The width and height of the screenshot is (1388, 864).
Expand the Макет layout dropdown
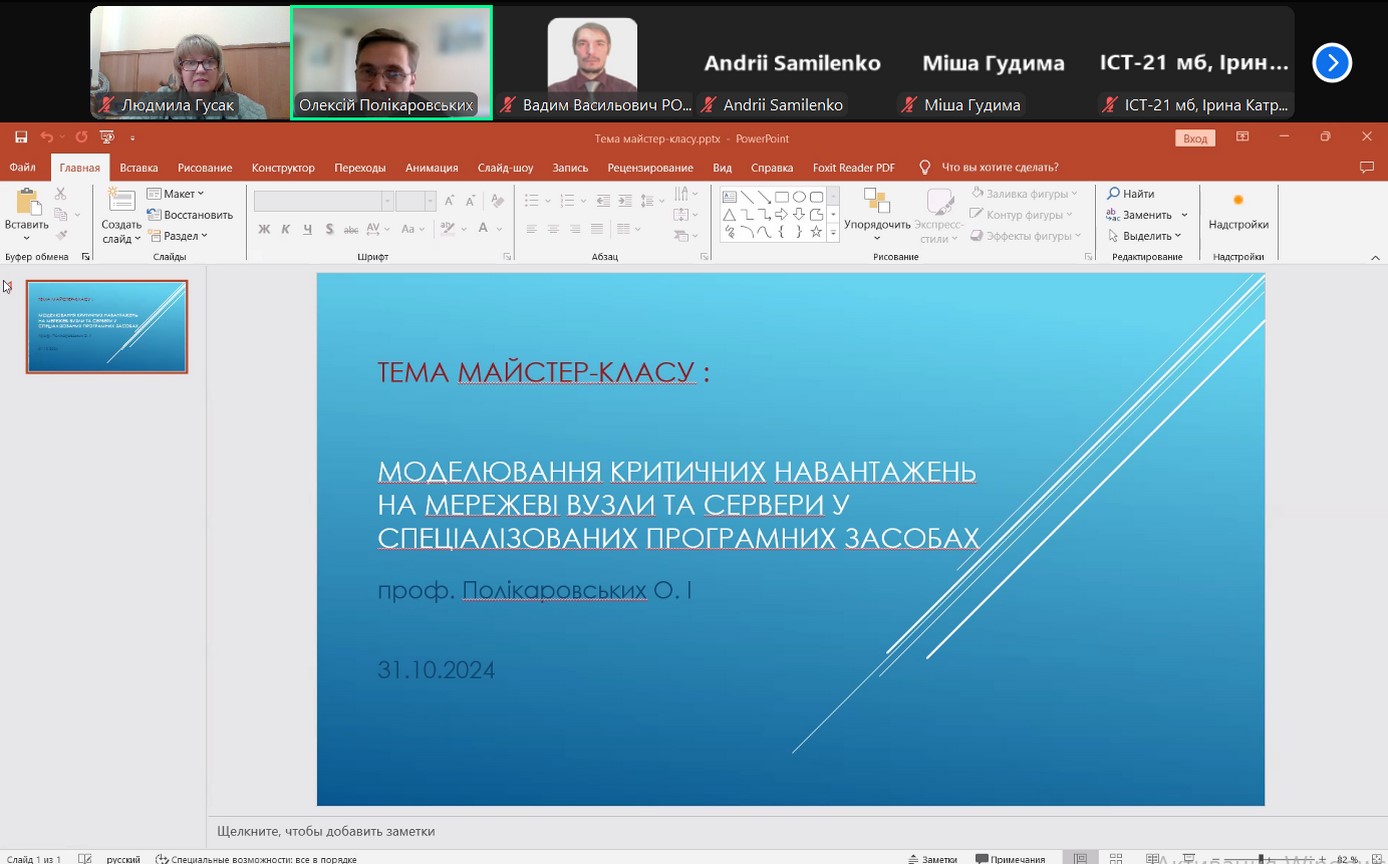(x=175, y=194)
